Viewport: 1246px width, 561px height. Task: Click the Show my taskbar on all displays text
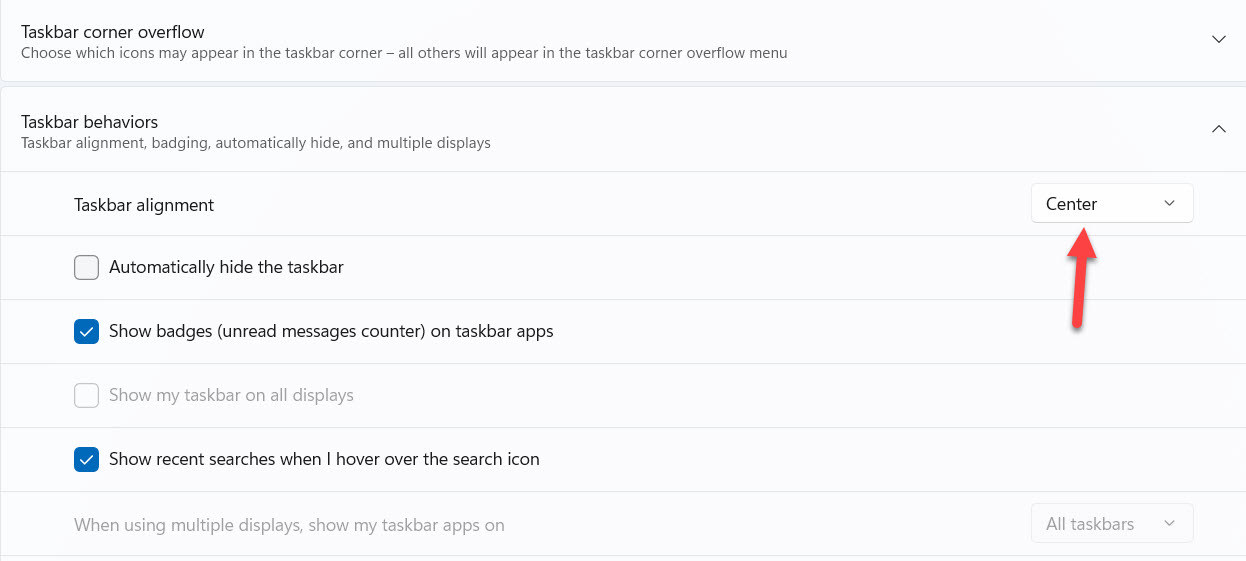pyautogui.click(x=231, y=396)
